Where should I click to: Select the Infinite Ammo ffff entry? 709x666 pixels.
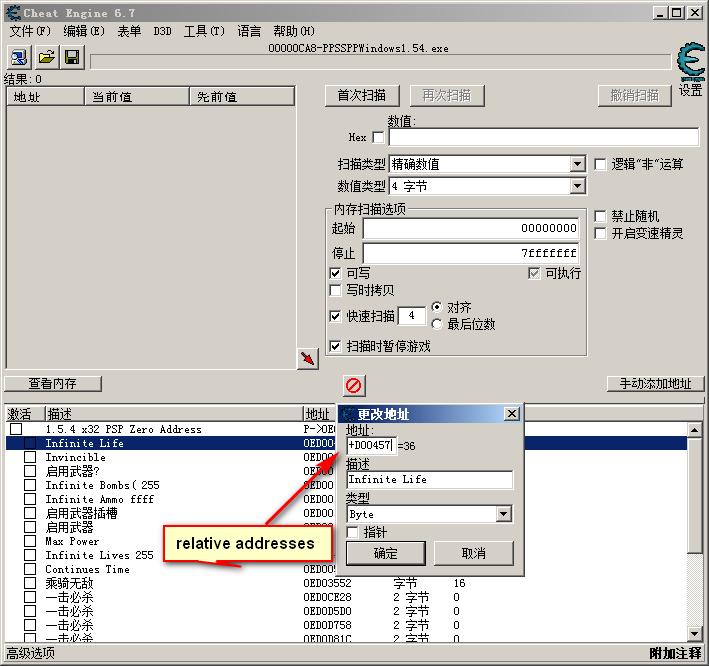(x=99, y=499)
